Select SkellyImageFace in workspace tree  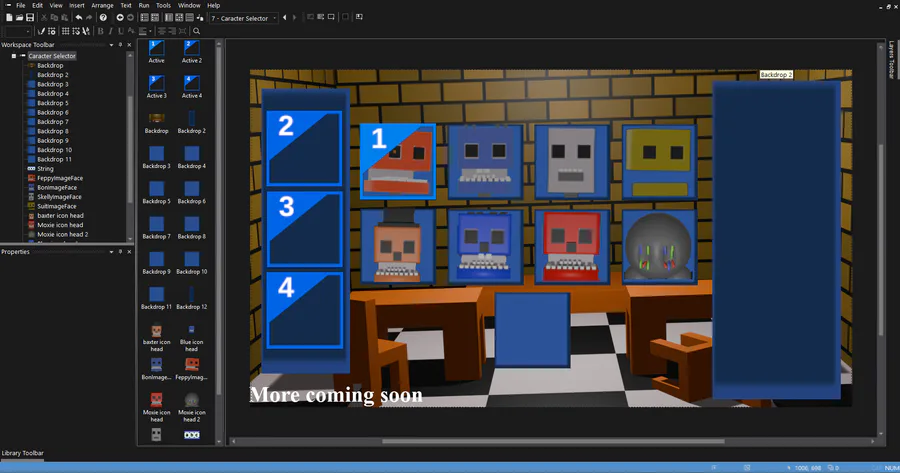pyautogui.click(x=59, y=197)
